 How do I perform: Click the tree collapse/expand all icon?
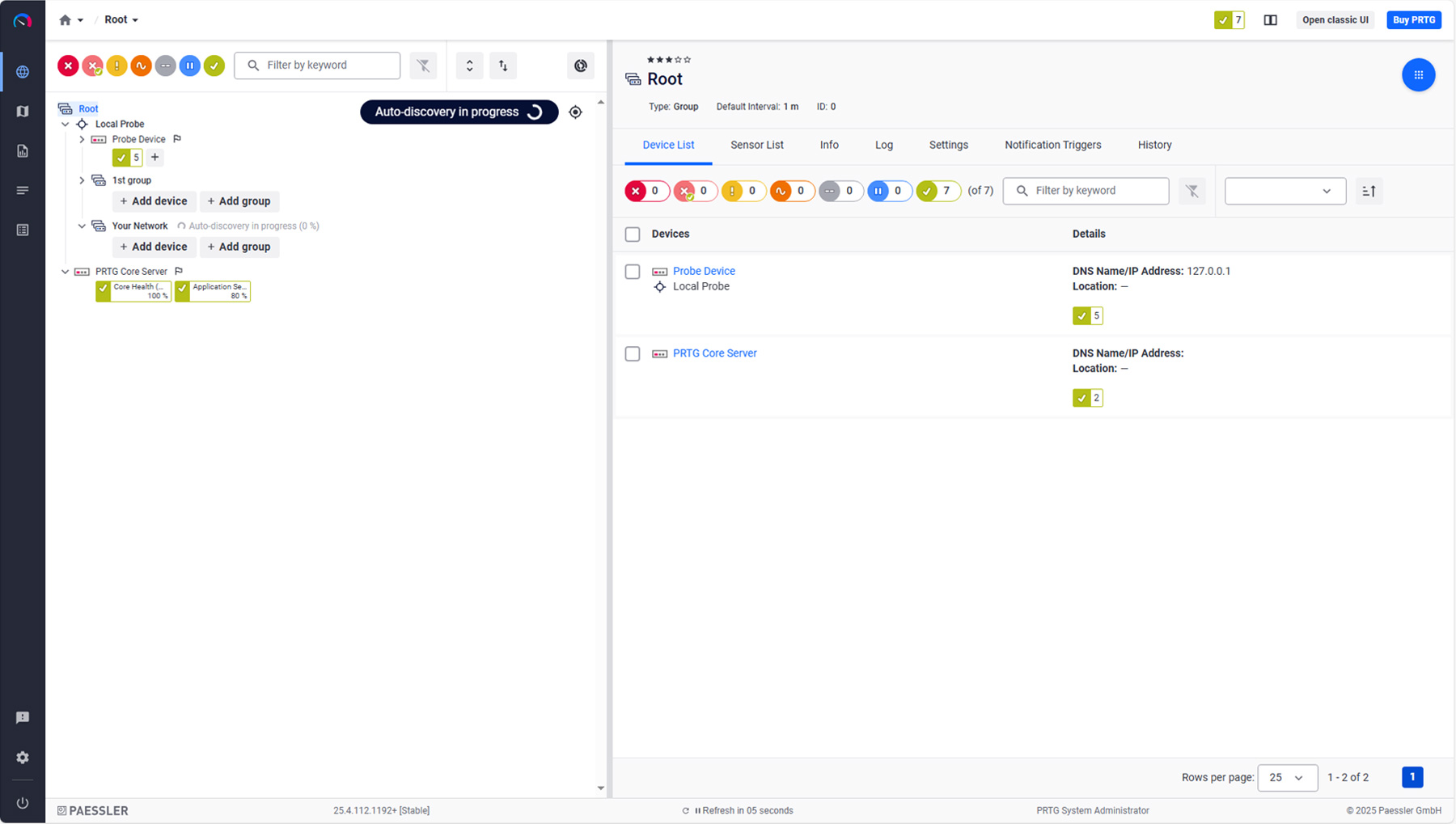point(469,65)
